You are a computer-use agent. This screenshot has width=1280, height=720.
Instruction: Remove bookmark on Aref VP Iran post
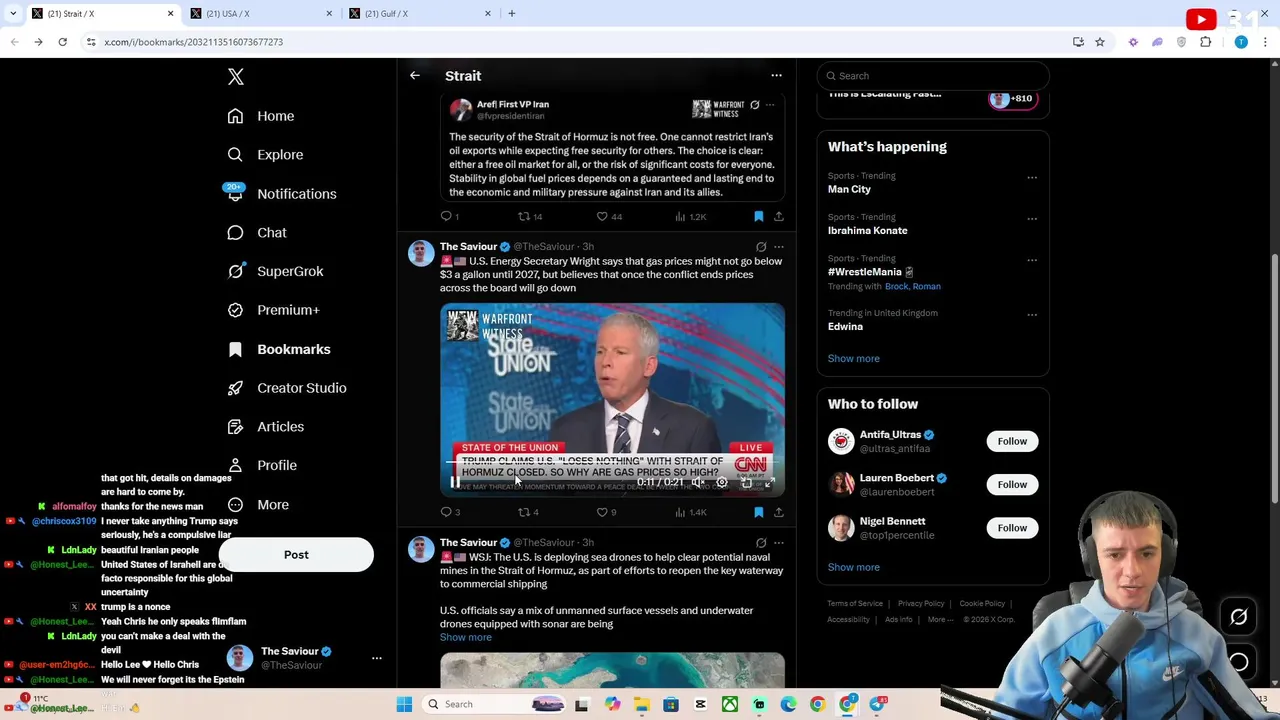coord(758,216)
